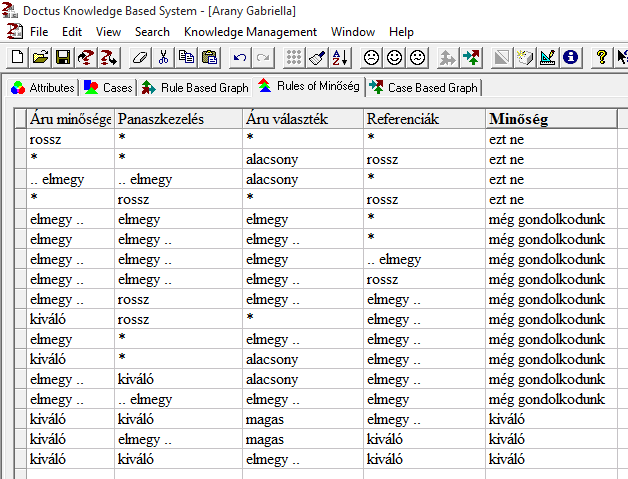Click the ruler and pencil icon
Image resolution: width=628 pixels, height=479 pixels.
(547, 57)
